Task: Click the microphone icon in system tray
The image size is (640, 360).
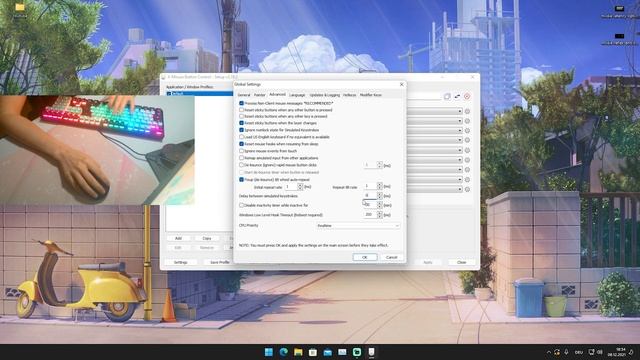Action: tap(566, 352)
